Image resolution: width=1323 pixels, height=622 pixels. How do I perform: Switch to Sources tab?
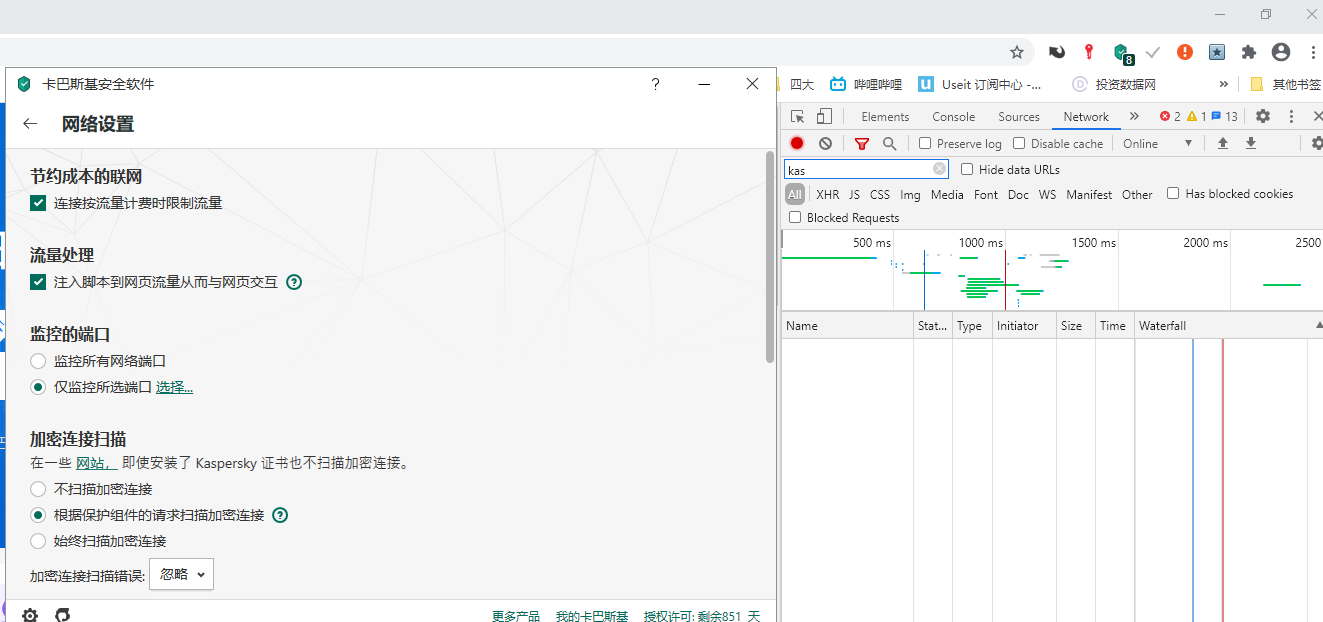pyautogui.click(x=1019, y=117)
